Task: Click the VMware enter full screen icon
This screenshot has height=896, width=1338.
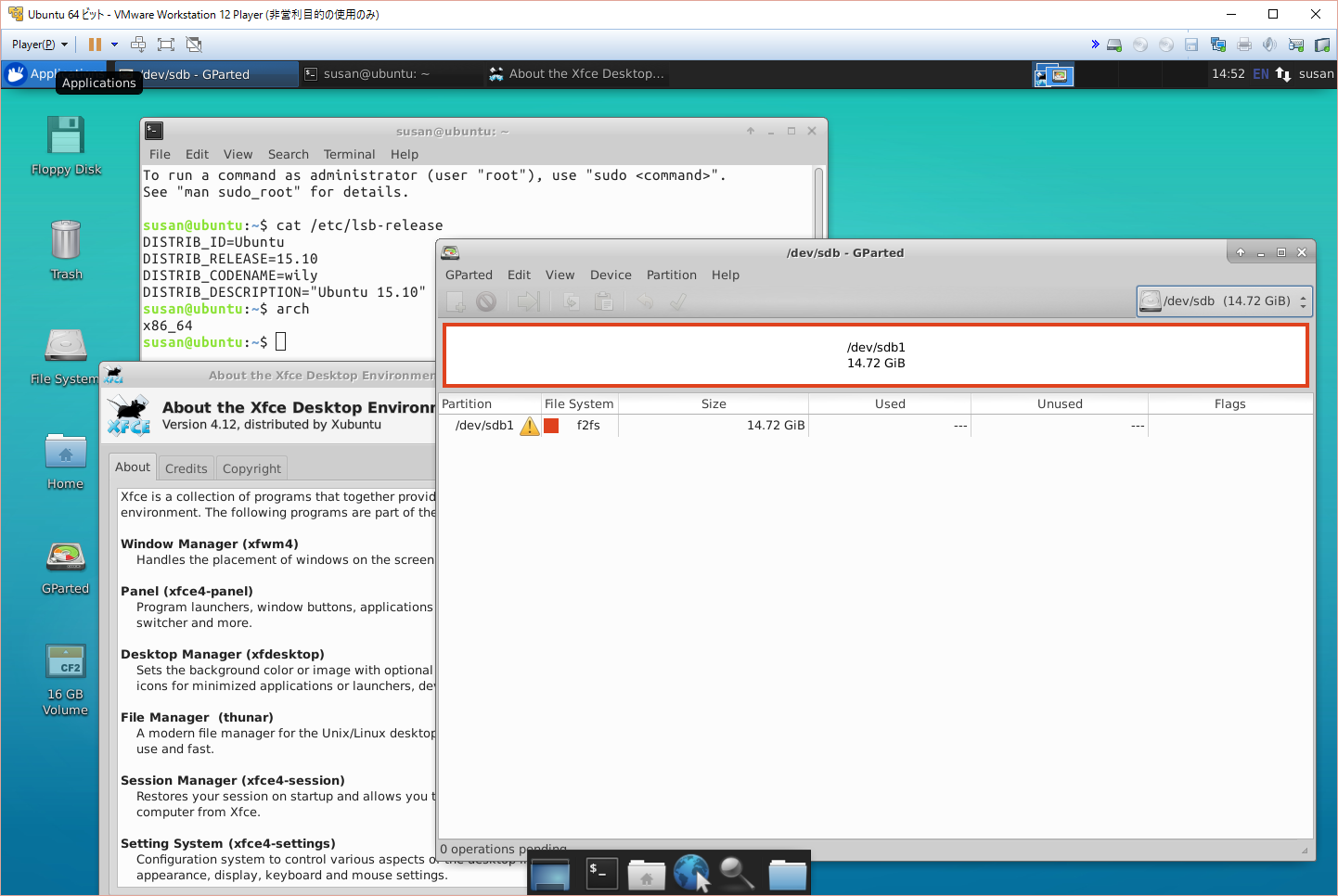Action: tap(166, 45)
